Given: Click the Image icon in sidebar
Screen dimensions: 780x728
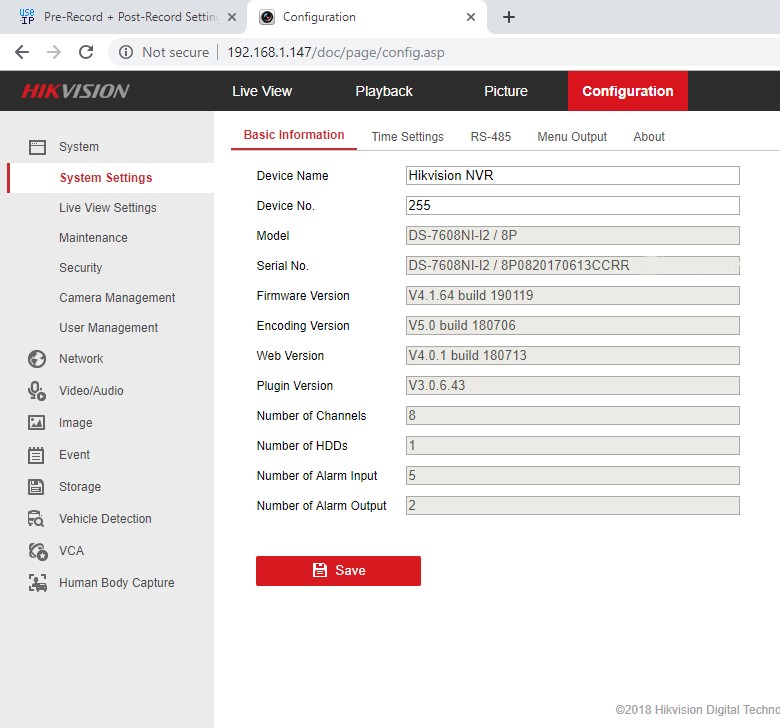Looking at the screenshot, I should pos(37,423).
